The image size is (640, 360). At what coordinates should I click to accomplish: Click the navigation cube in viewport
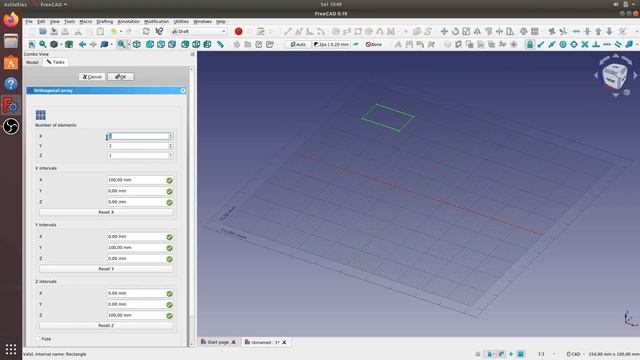(615, 76)
